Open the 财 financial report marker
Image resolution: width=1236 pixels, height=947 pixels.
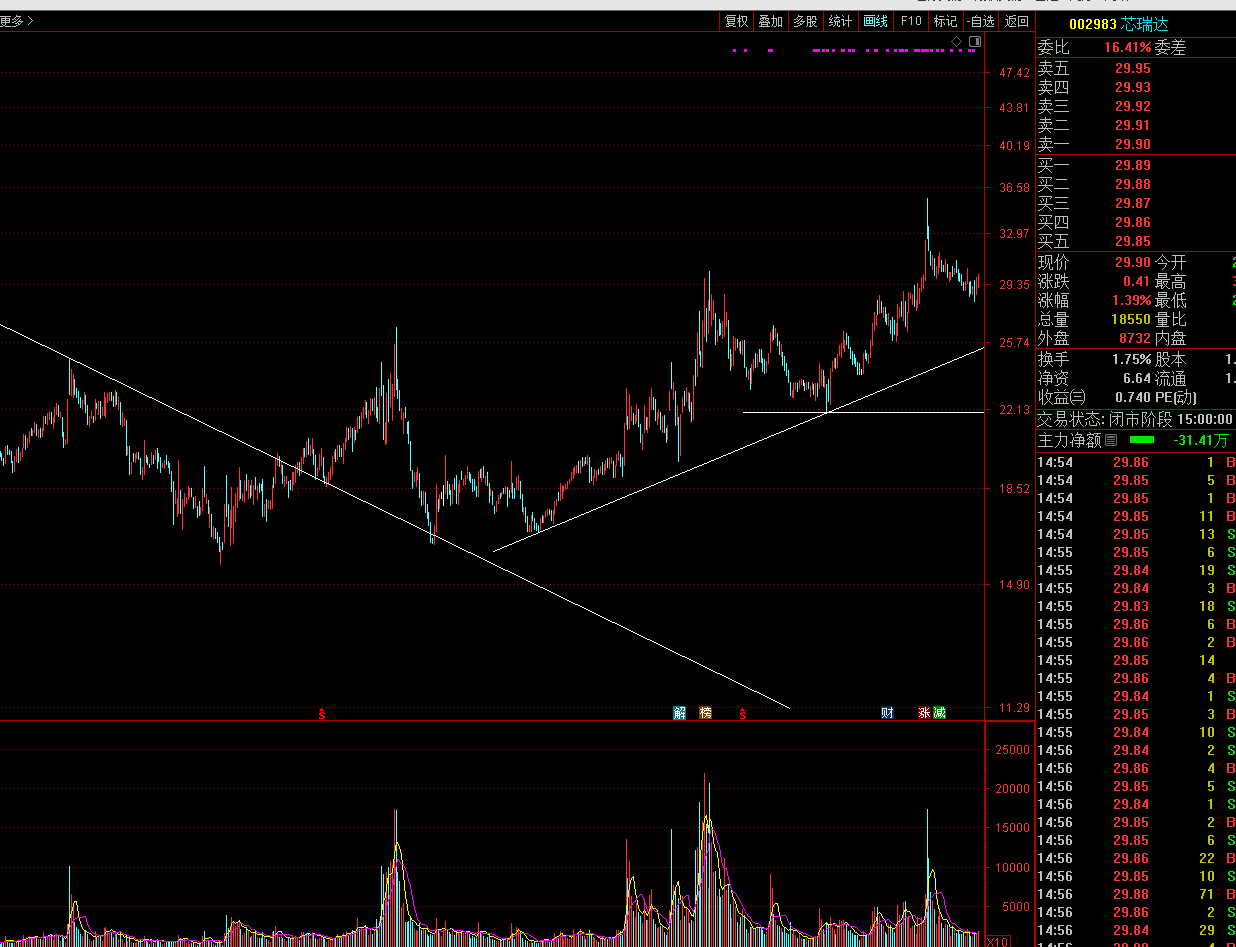[x=887, y=713]
